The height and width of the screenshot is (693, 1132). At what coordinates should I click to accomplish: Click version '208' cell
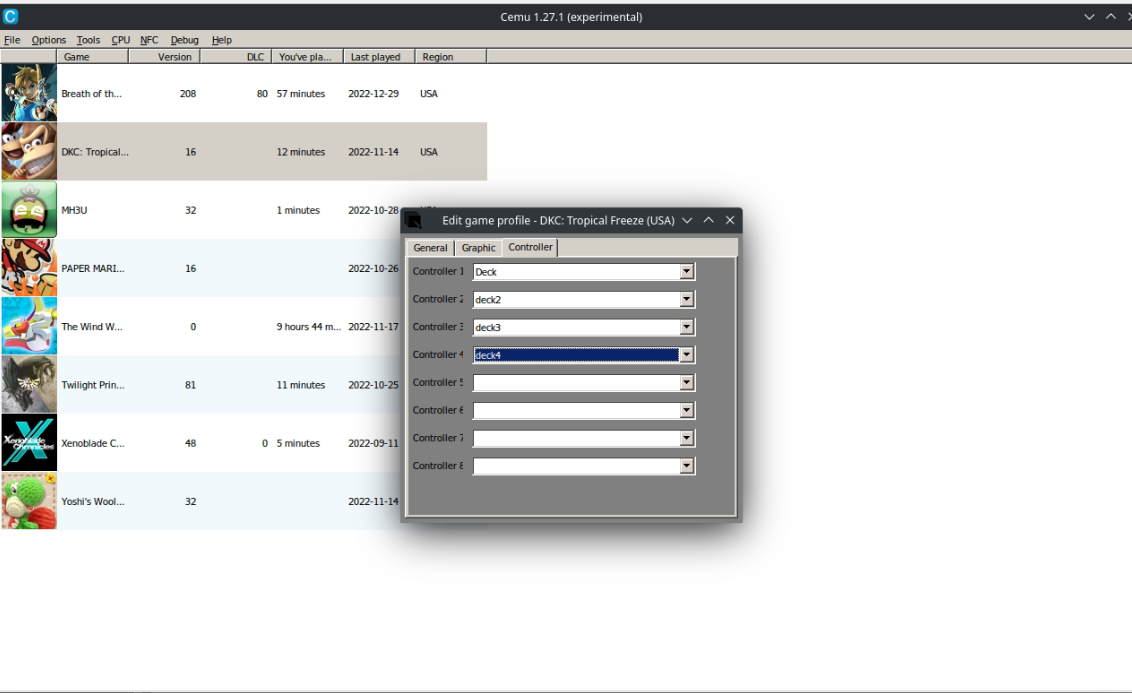188,93
